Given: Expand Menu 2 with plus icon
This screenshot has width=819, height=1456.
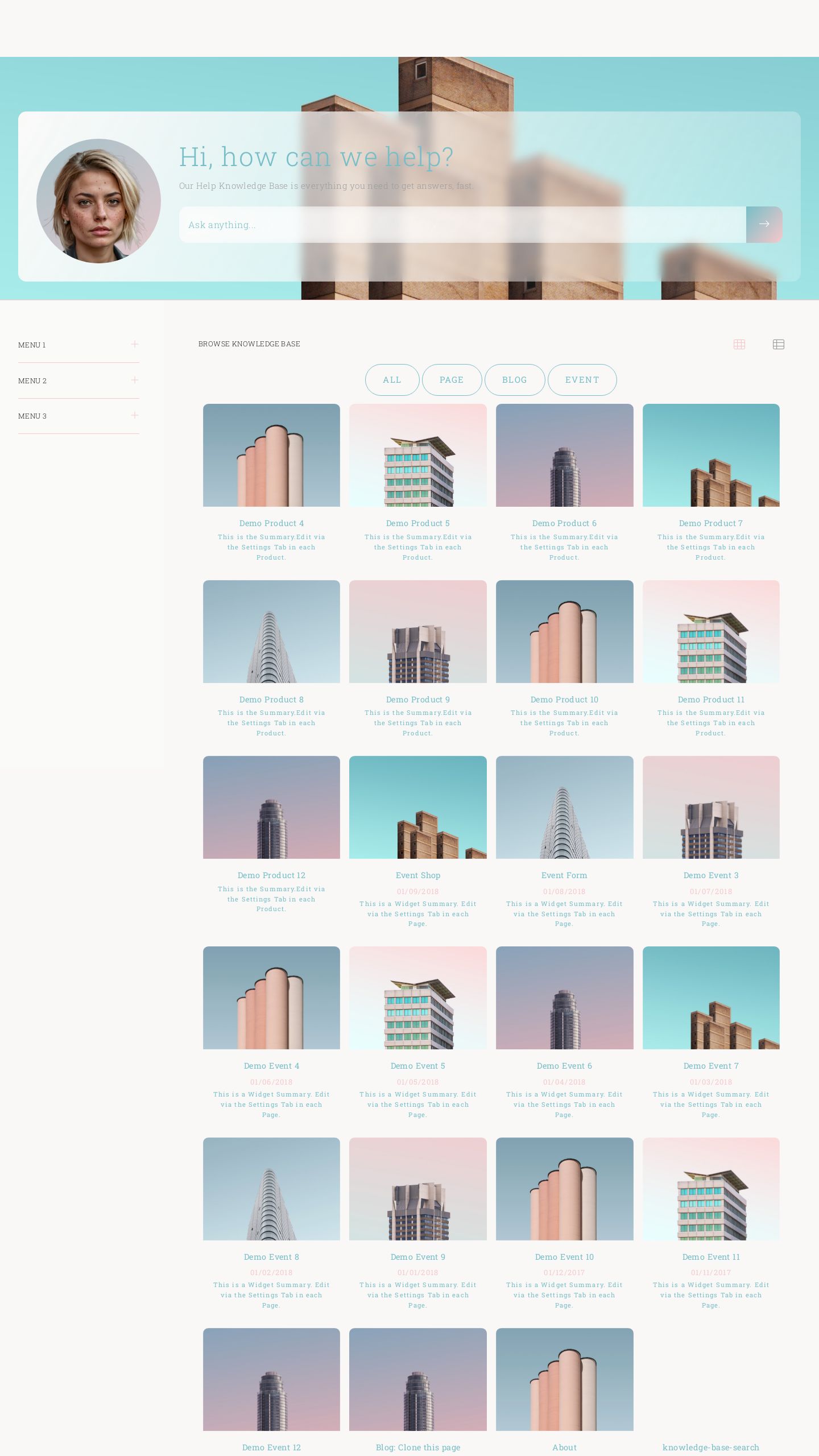Looking at the screenshot, I should coord(135,380).
